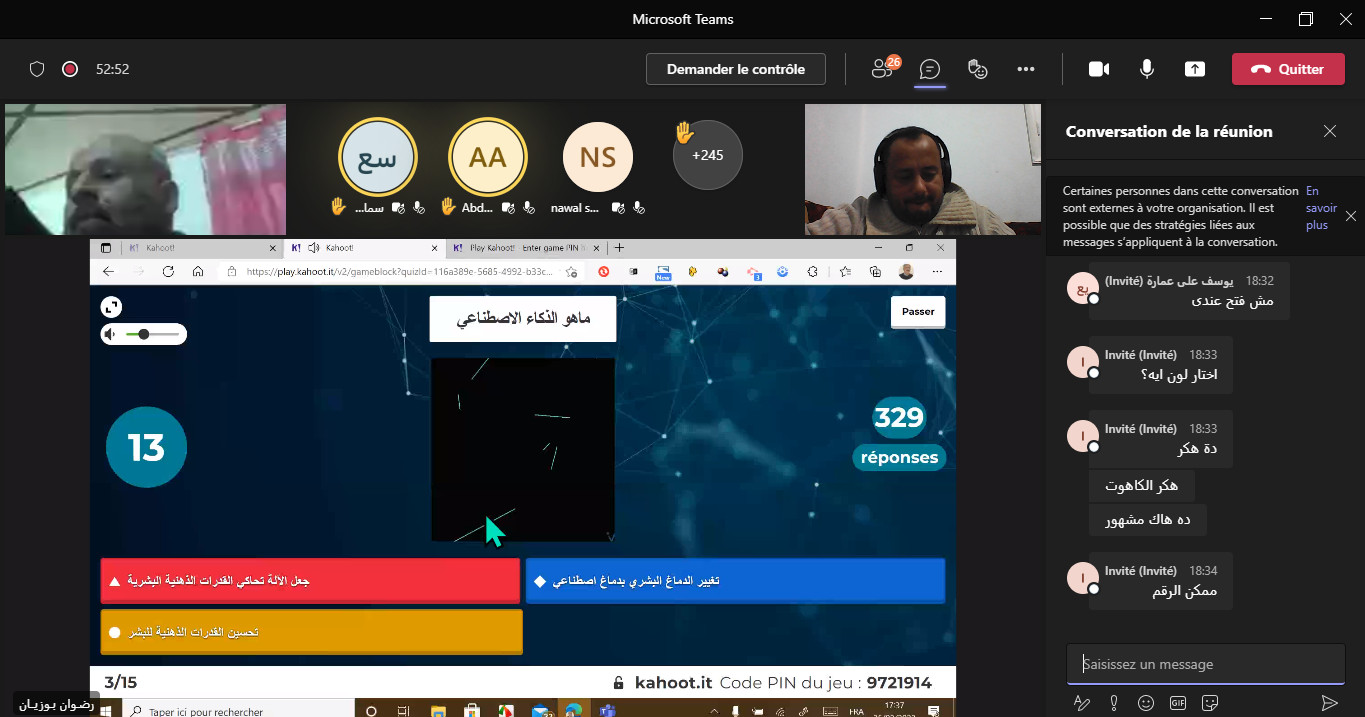Image resolution: width=1365 pixels, height=717 pixels.
Task: Open the emoji picker
Action: point(1146,702)
